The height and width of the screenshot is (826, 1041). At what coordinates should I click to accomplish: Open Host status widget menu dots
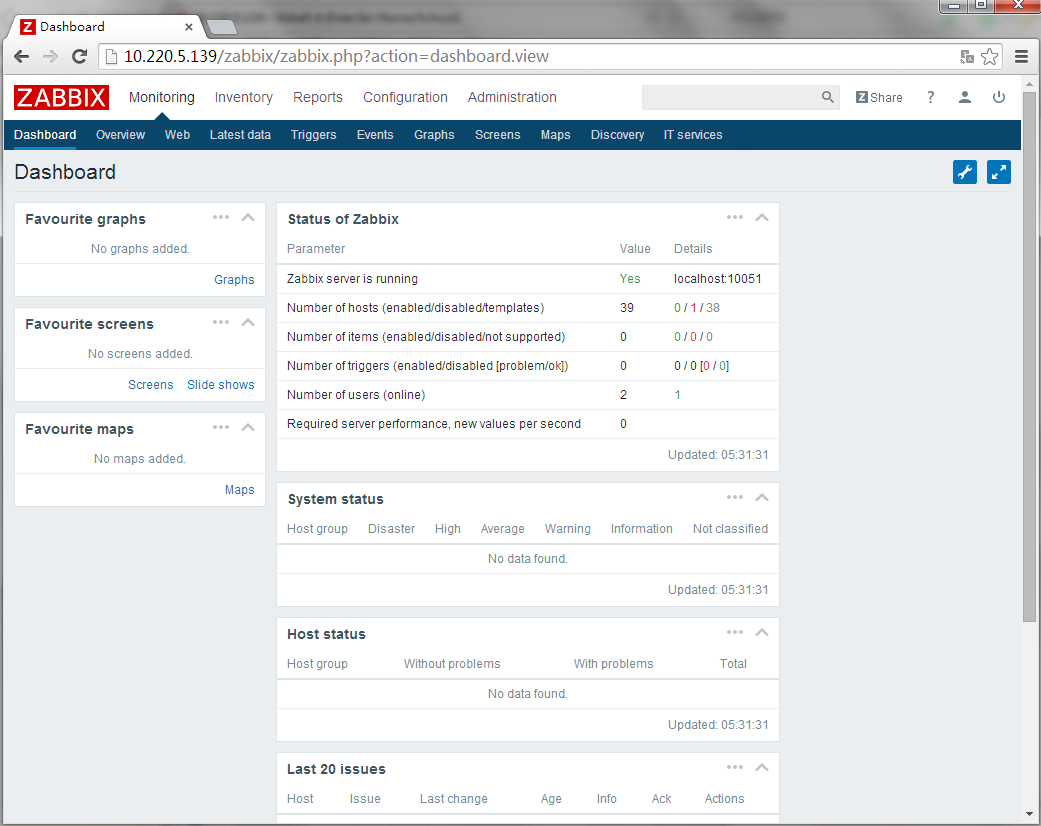pyautogui.click(x=735, y=632)
